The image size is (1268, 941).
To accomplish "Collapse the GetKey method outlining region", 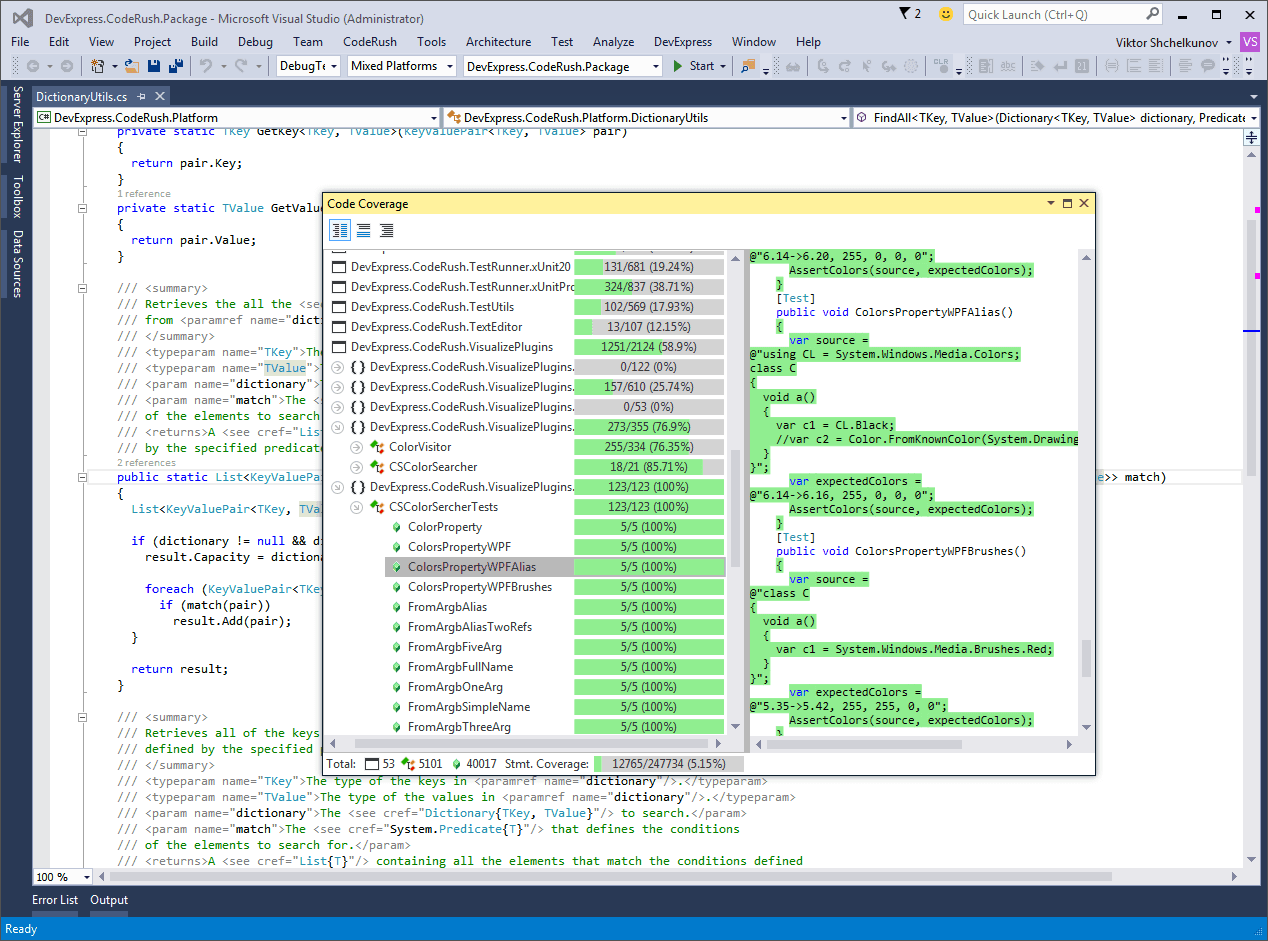I will [81, 132].
